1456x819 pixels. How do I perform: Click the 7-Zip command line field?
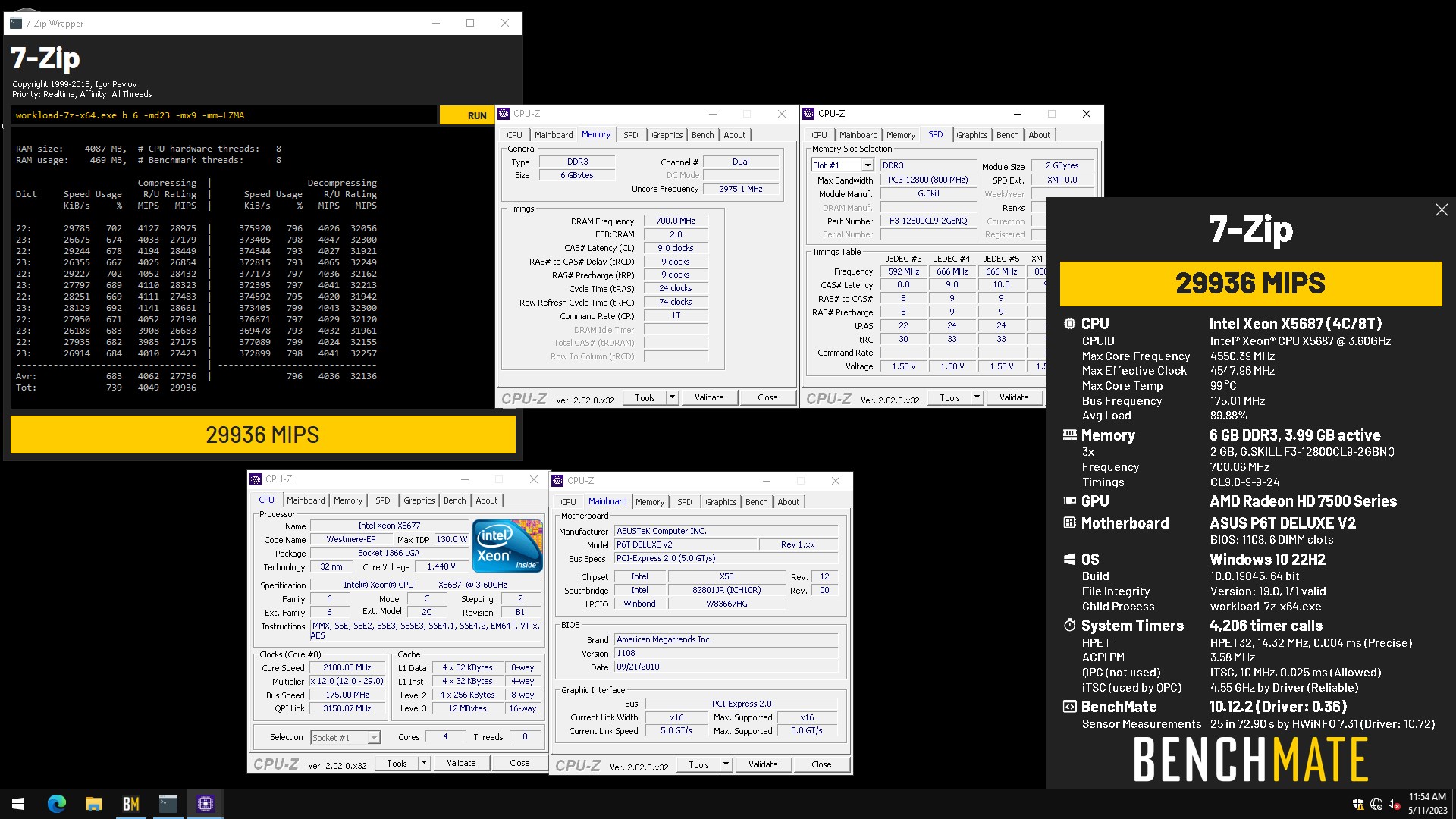click(224, 115)
